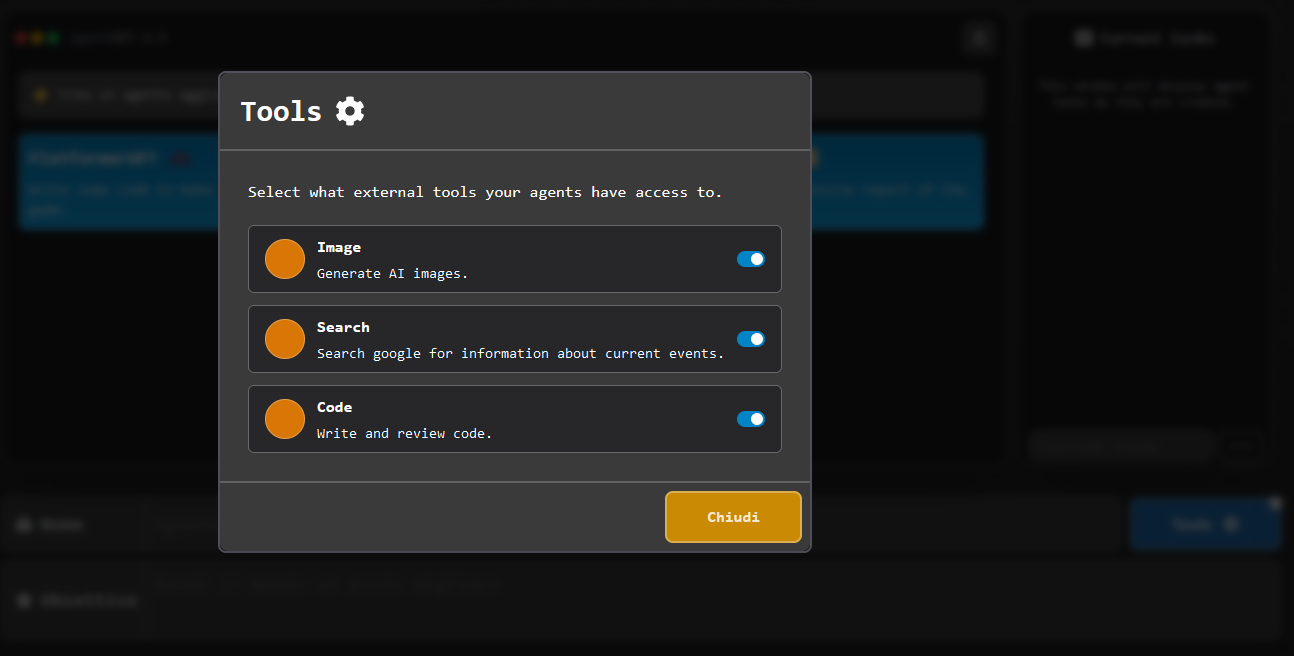Screen dimensions: 1294x656
Task: Disable the Image tool toggle
Action: coord(750,259)
